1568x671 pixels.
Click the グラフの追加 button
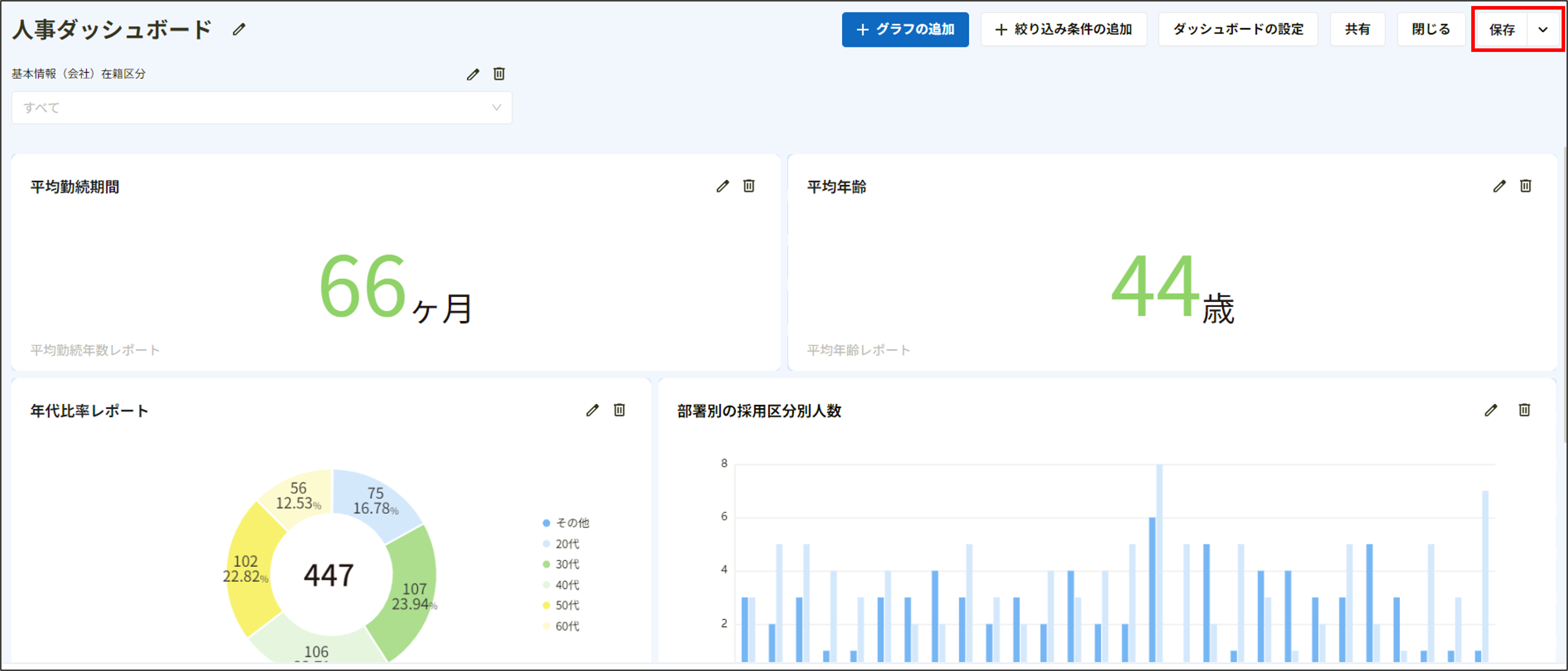[x=905, y=28]
